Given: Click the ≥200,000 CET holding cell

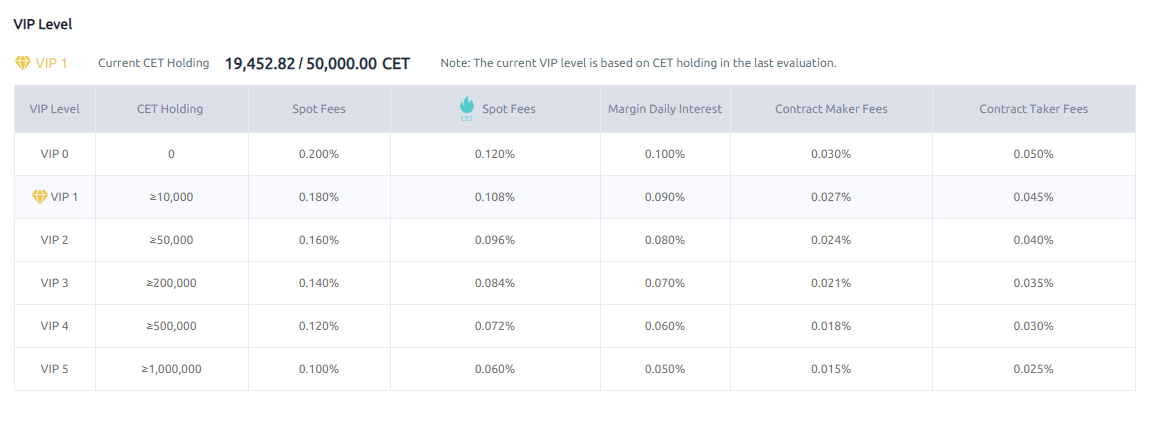Looking at the screenshot, I should click(x=171, y=283).
